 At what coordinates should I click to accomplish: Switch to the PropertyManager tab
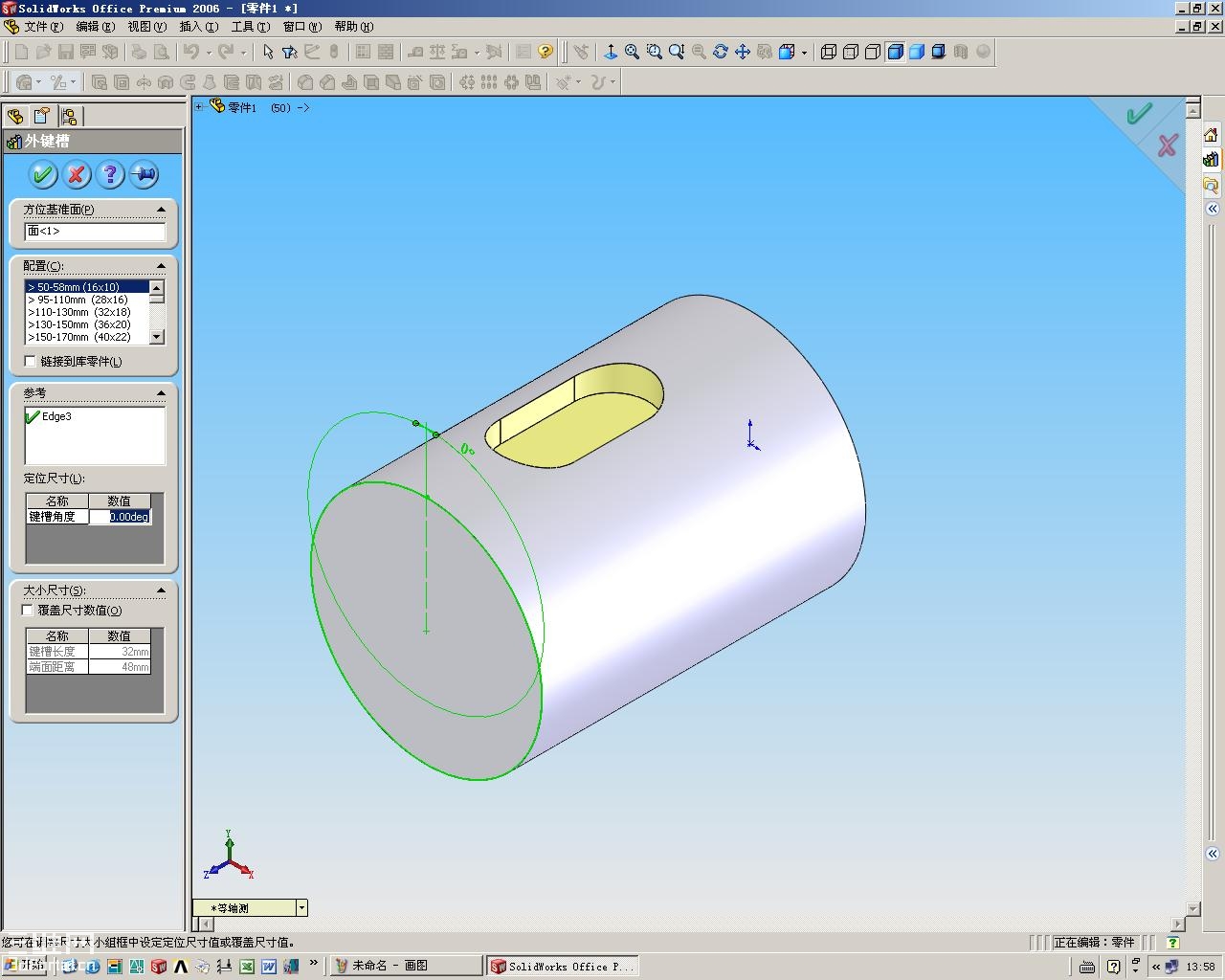(42, 116)
